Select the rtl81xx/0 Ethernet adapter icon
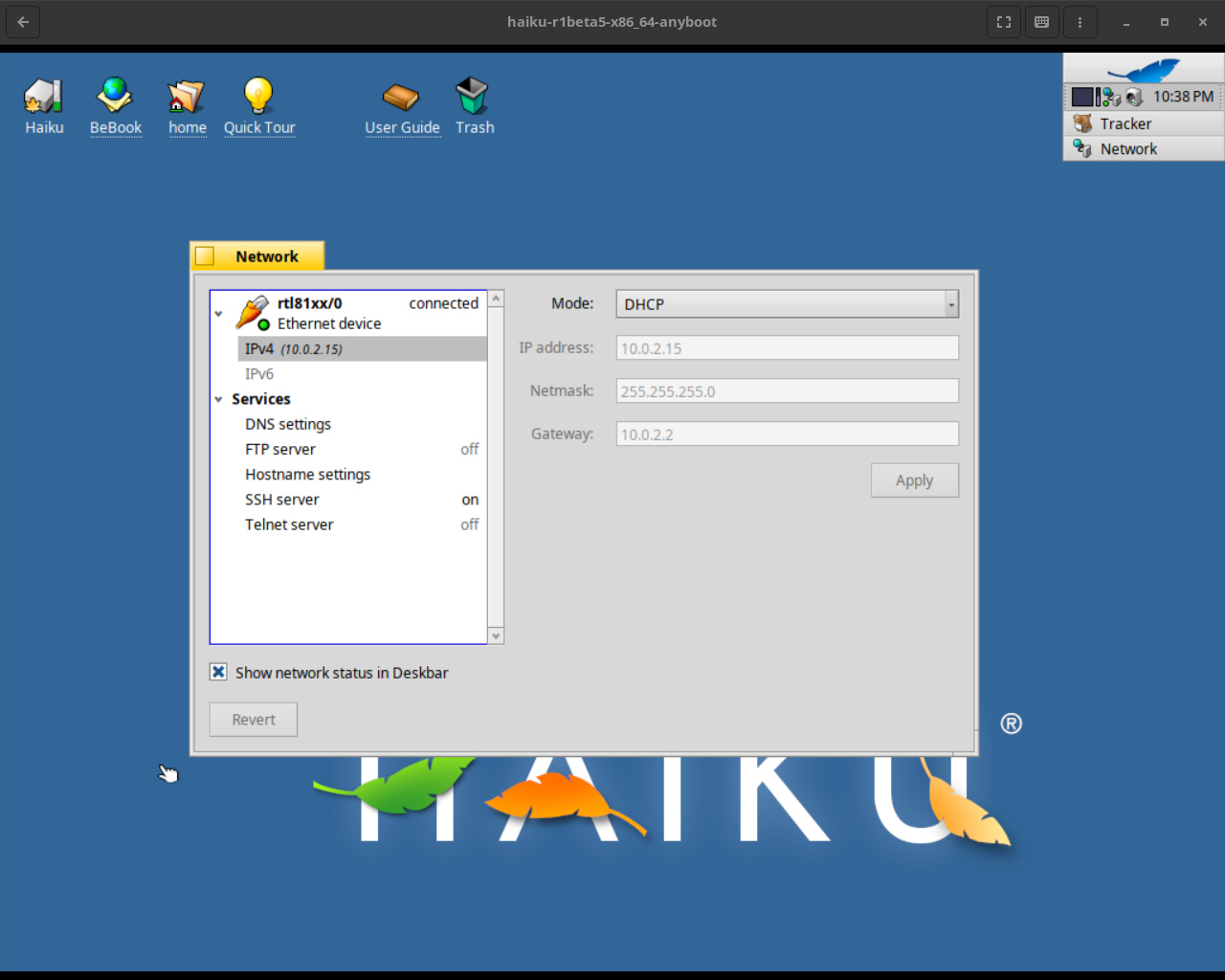The image size is (1225, 980). [x=251, y=312]
